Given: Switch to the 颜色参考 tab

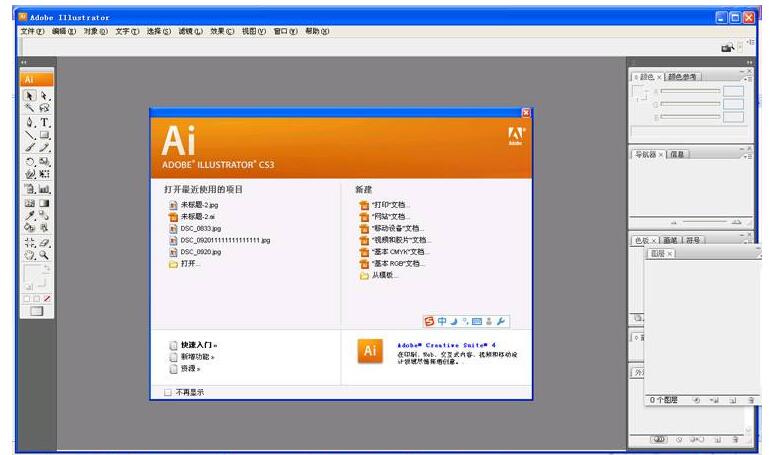Looking at the screenshot, I should pos(682,77).
